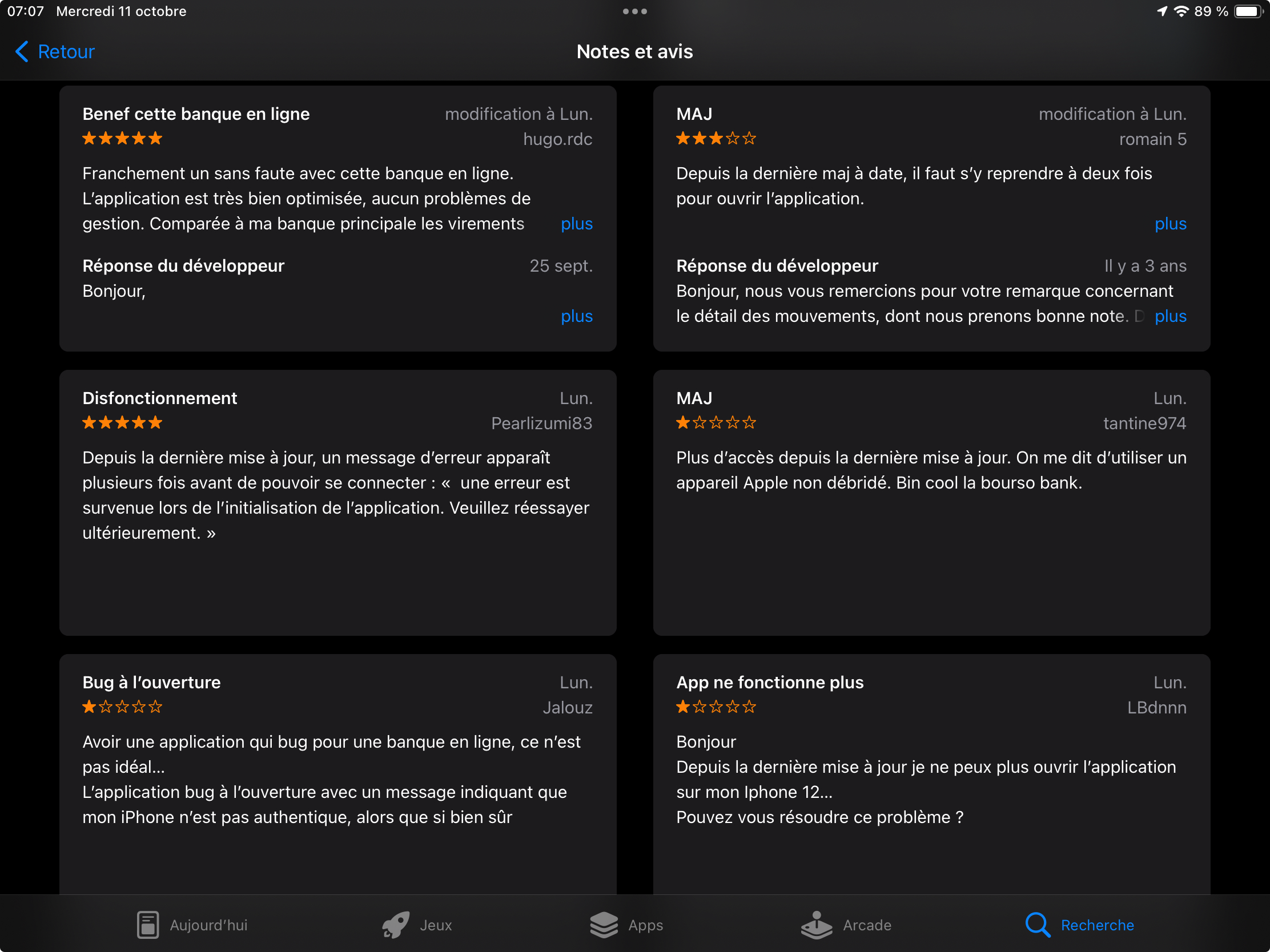Viewport: 1270px width, 952px height.
Task: Go back via Retour link
Action: pos(66,51)
